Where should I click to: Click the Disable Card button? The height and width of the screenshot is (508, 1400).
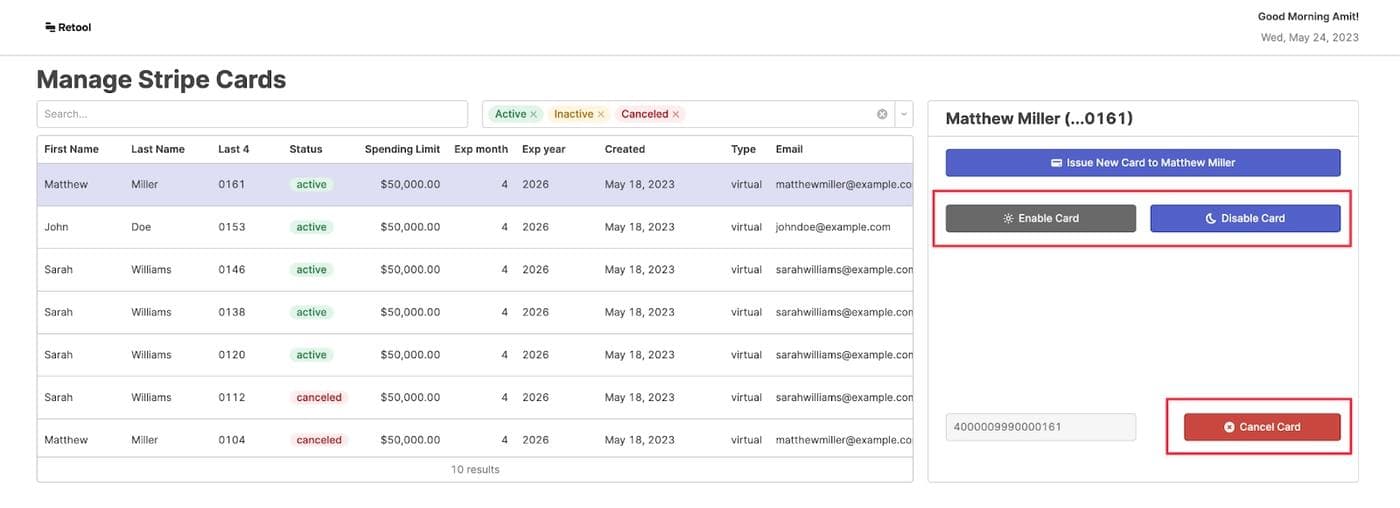tap(1244, 218)
